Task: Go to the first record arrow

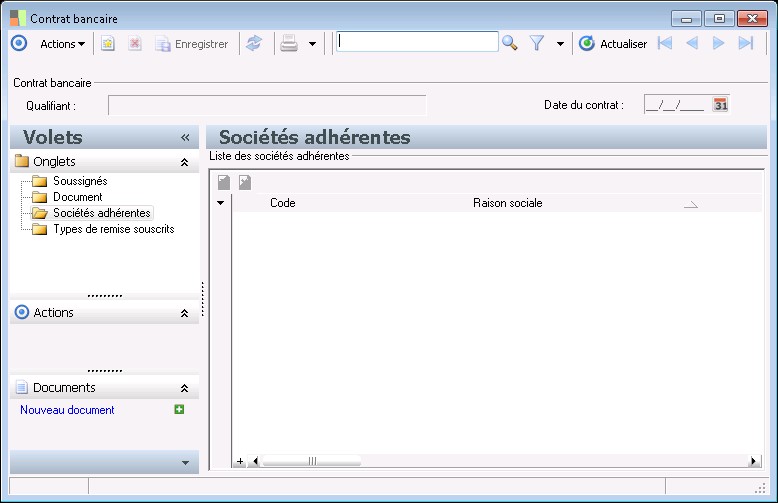Action: (x=665, y=43)
